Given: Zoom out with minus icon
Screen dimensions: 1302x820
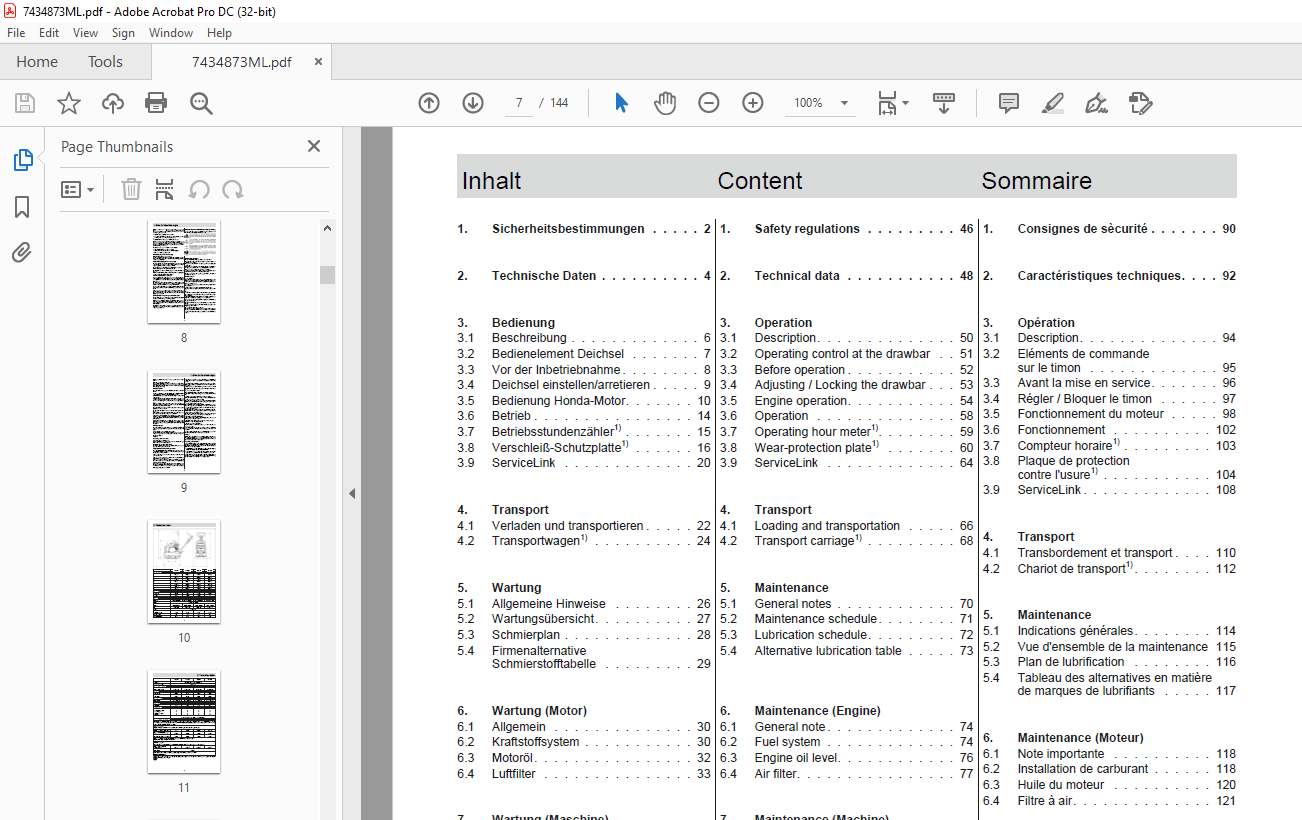Looking at the screenshot, I should [x=709, y=103].
